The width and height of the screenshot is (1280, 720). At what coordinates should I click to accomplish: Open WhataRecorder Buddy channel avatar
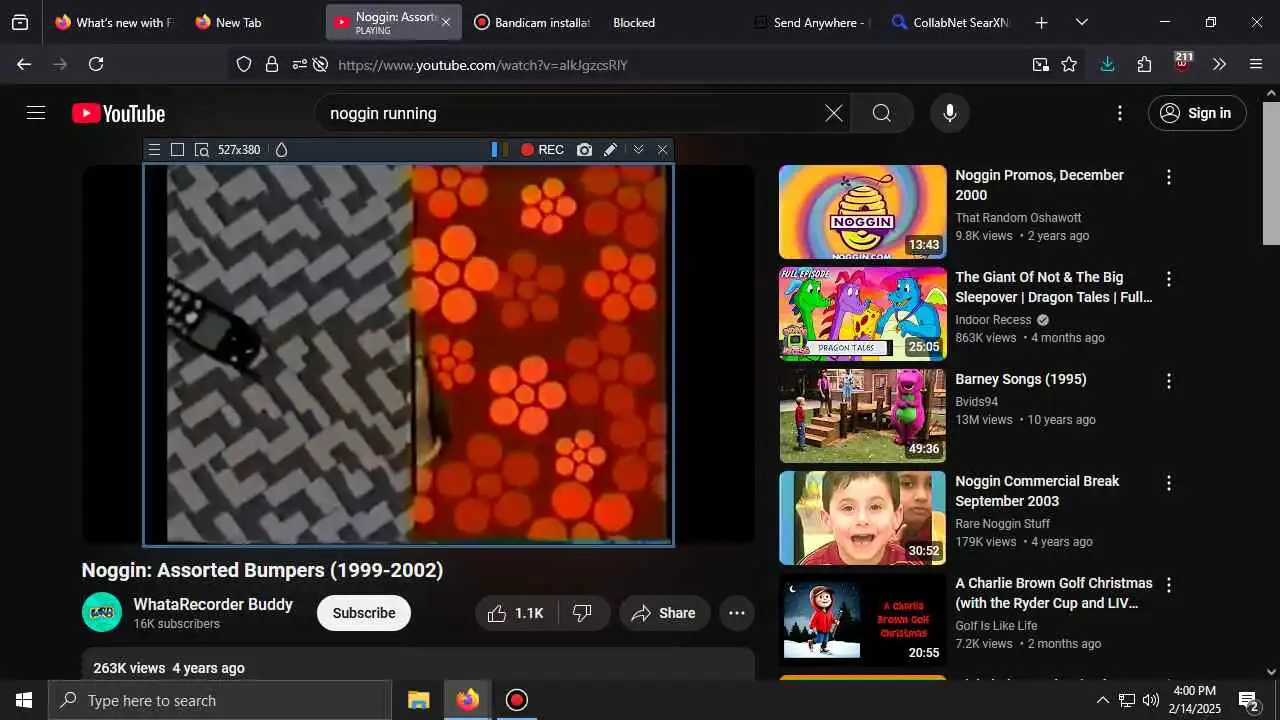[x=102, y=612]
